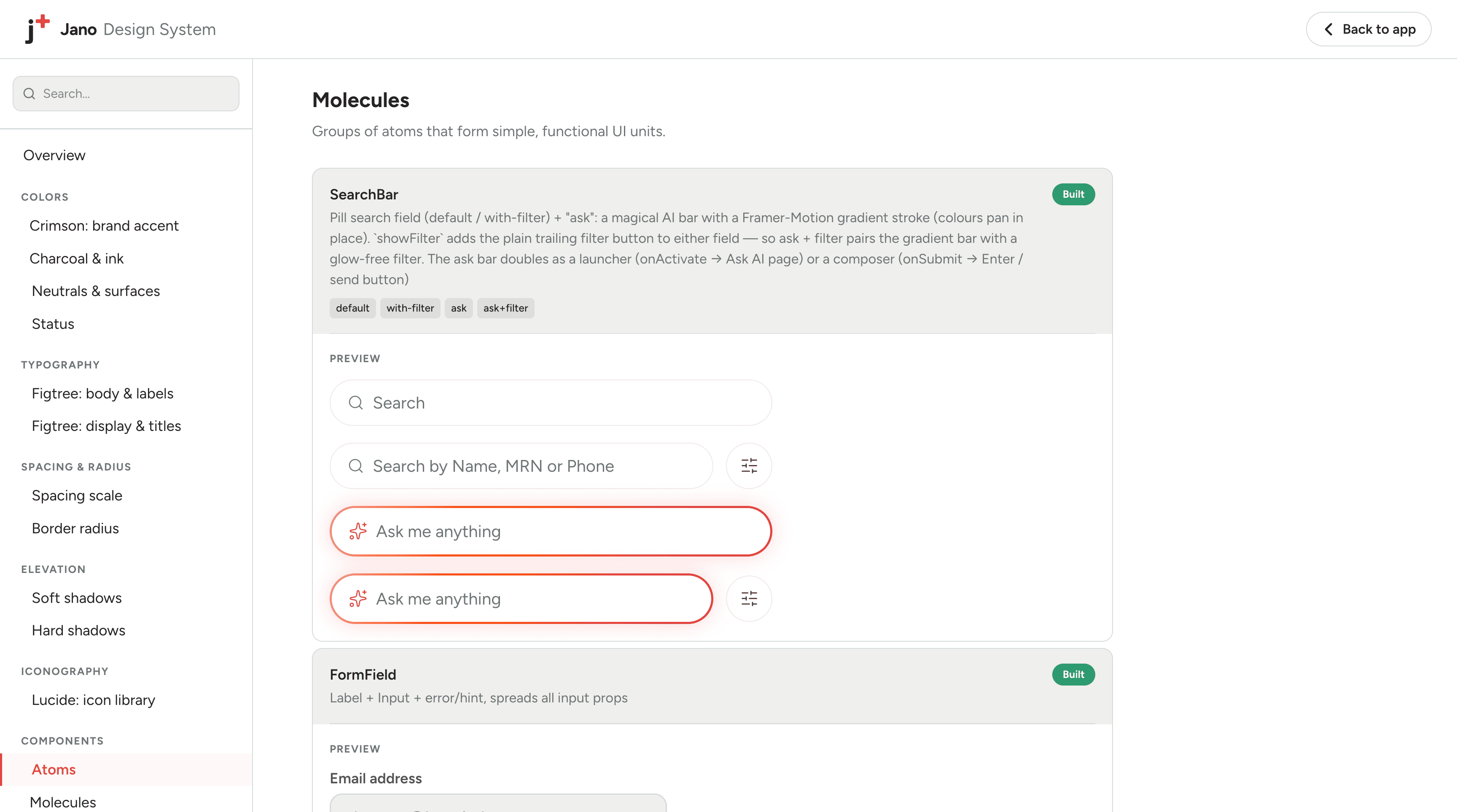The height and width of the screenshot is (812, 1457).
Task: Open Charcoal & ink page
Action: coord(76,258)
